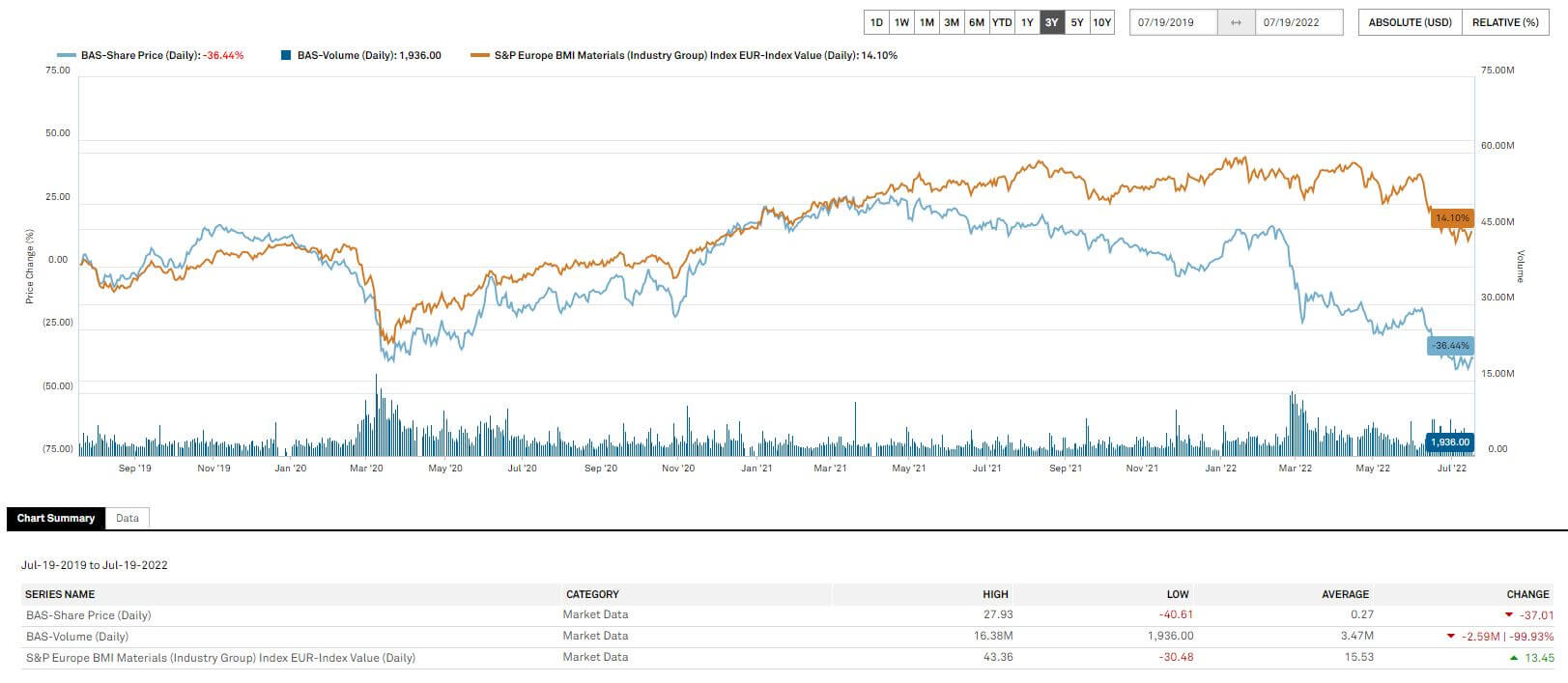The width and height of the screenshot is (1568, 683).
Task: Click BAS-Share Price (Daily) summary row
Action: pos(88,615)
